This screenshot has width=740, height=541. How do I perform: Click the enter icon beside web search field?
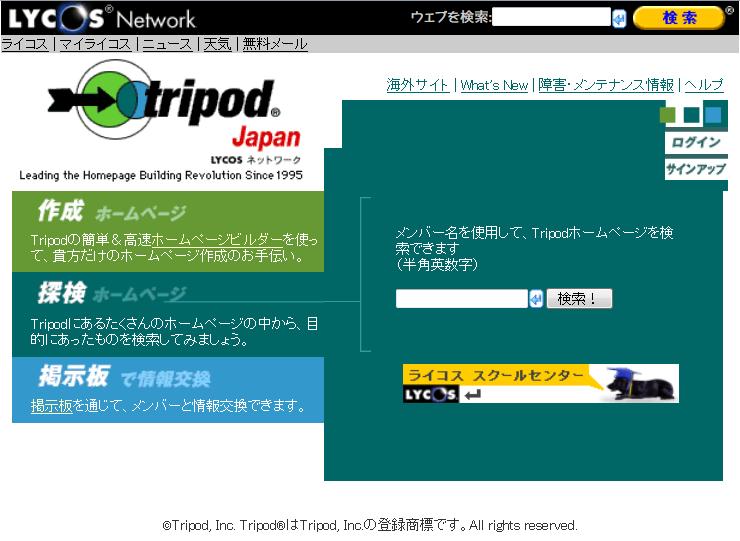(620, 18)
